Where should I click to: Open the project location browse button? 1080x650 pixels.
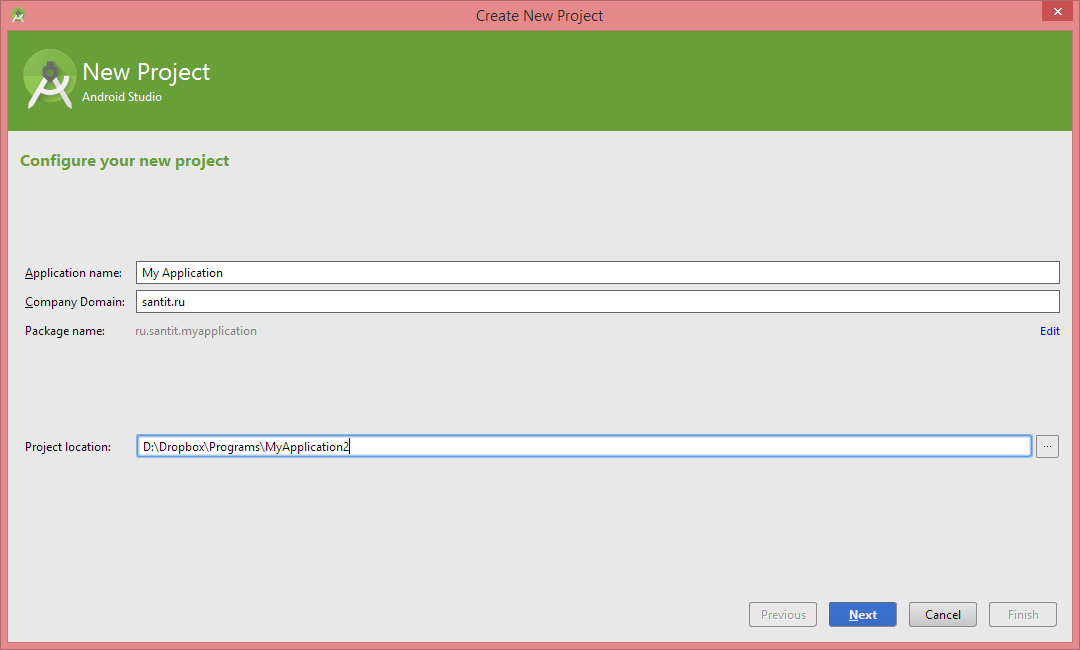(x=1047, y=446)
